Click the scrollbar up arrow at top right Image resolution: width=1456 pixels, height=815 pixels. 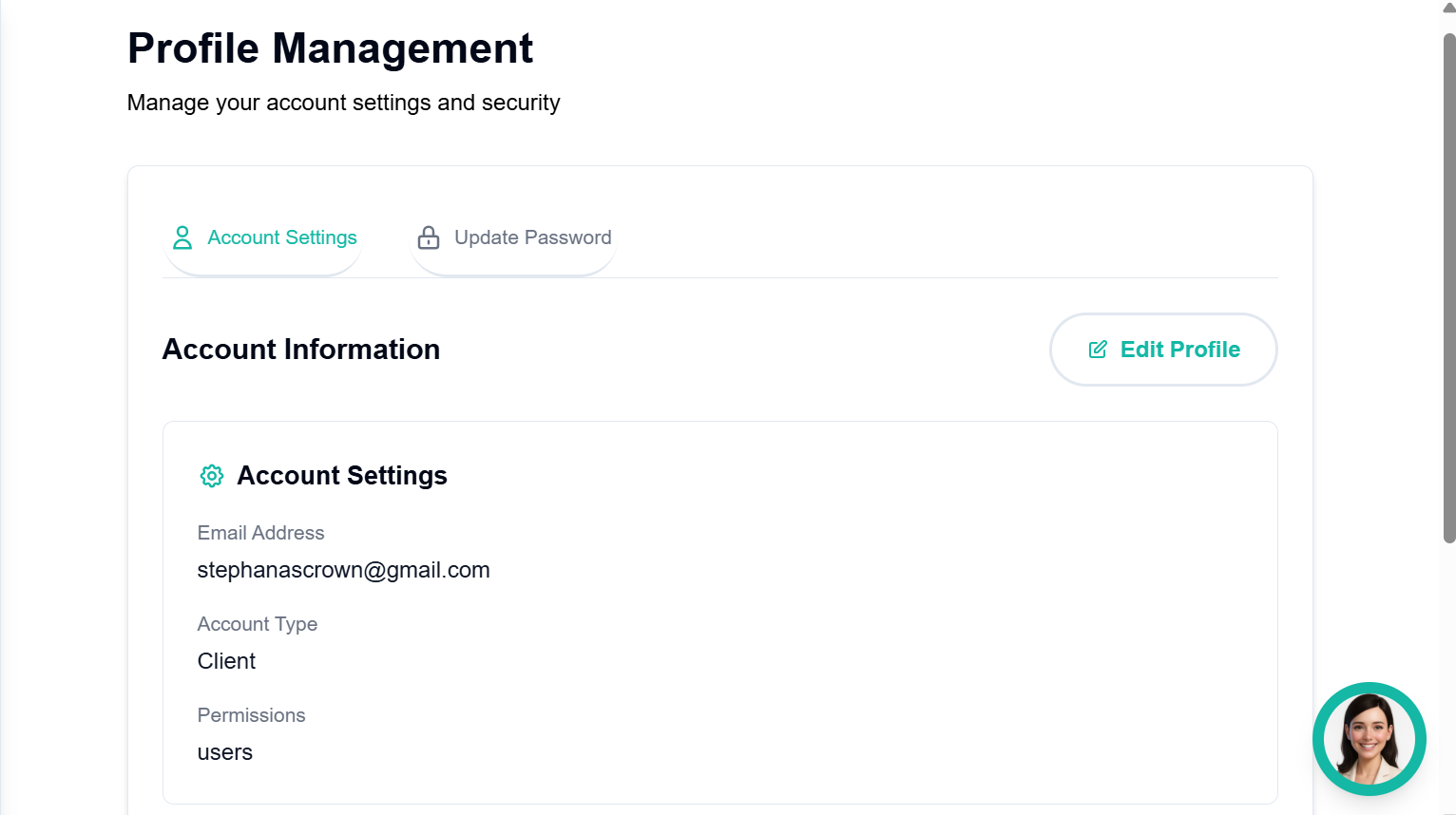coord(1446,8)
